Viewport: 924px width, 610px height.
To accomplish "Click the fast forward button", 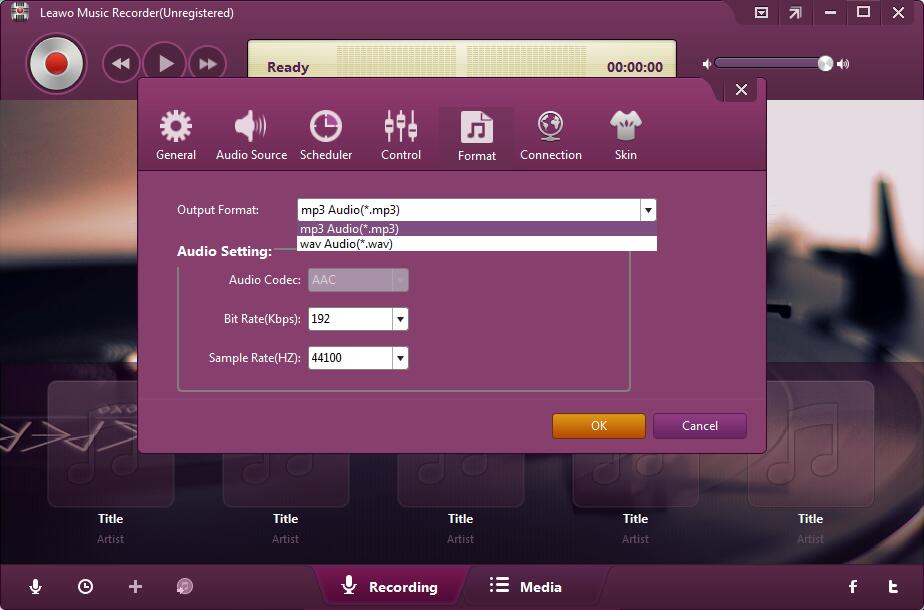I will coord(207,64).
